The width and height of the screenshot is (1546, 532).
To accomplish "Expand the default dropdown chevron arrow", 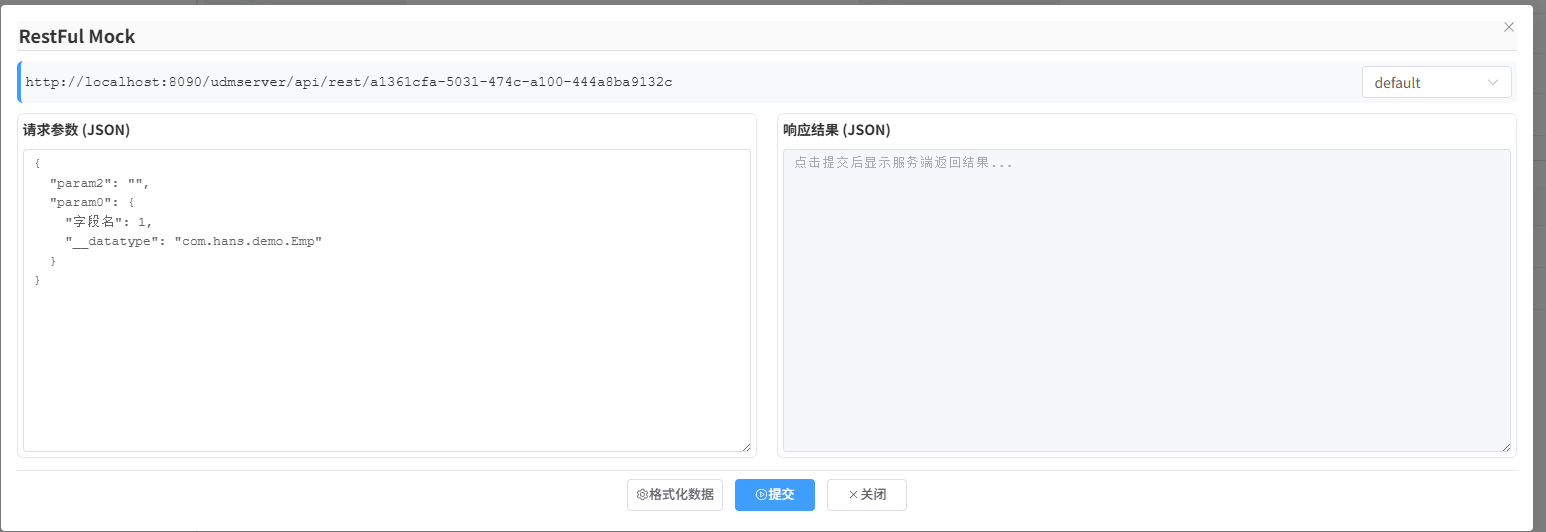I will coord(1494,82).
